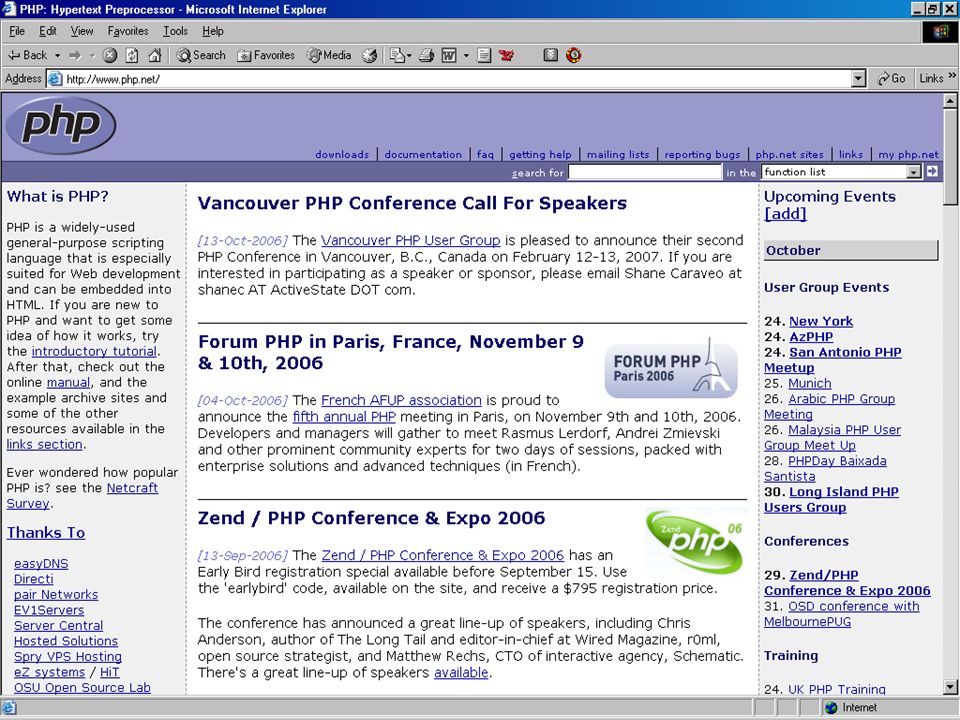The image size is (960, 720).
Task: Open the Mail button dropdown arrow
Action: coord(409,56)
